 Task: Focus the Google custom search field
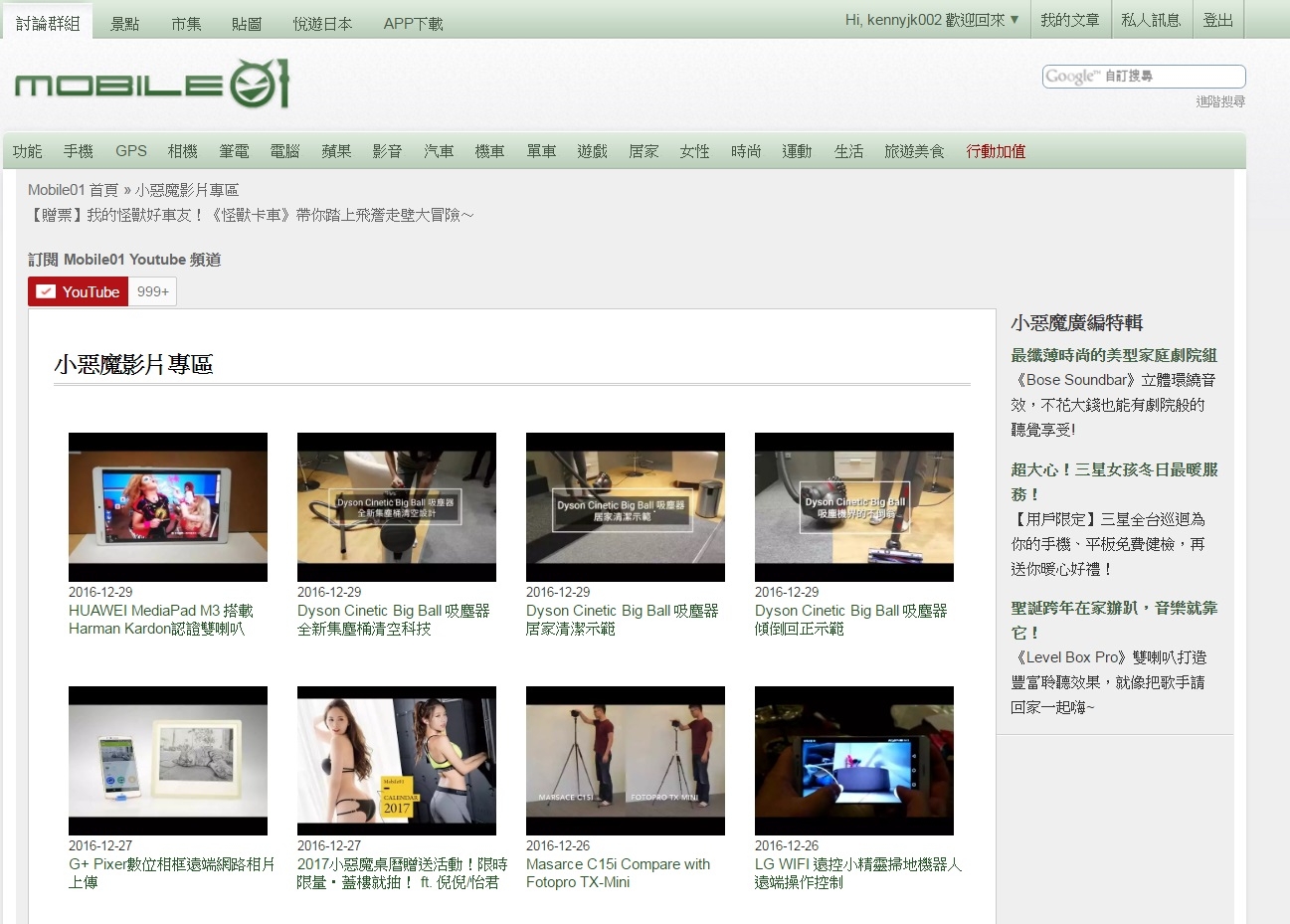point(1144,77)
